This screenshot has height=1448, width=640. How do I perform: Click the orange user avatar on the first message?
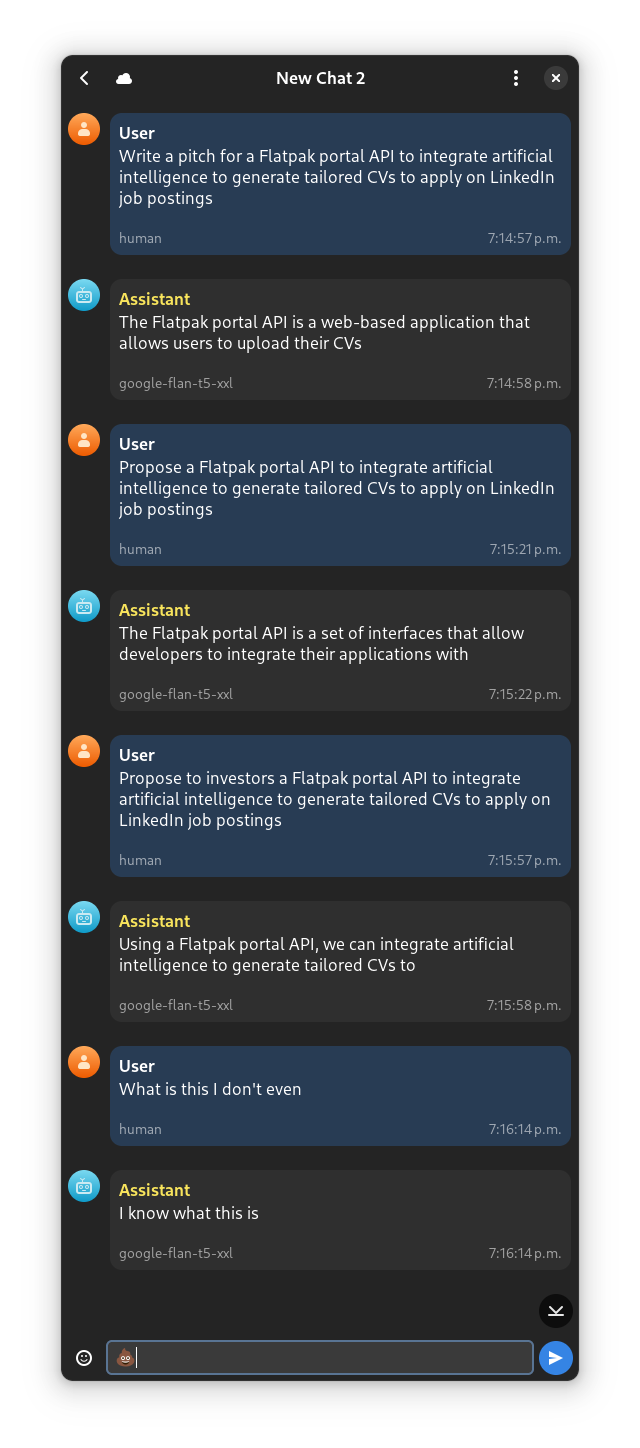[84, 129]
